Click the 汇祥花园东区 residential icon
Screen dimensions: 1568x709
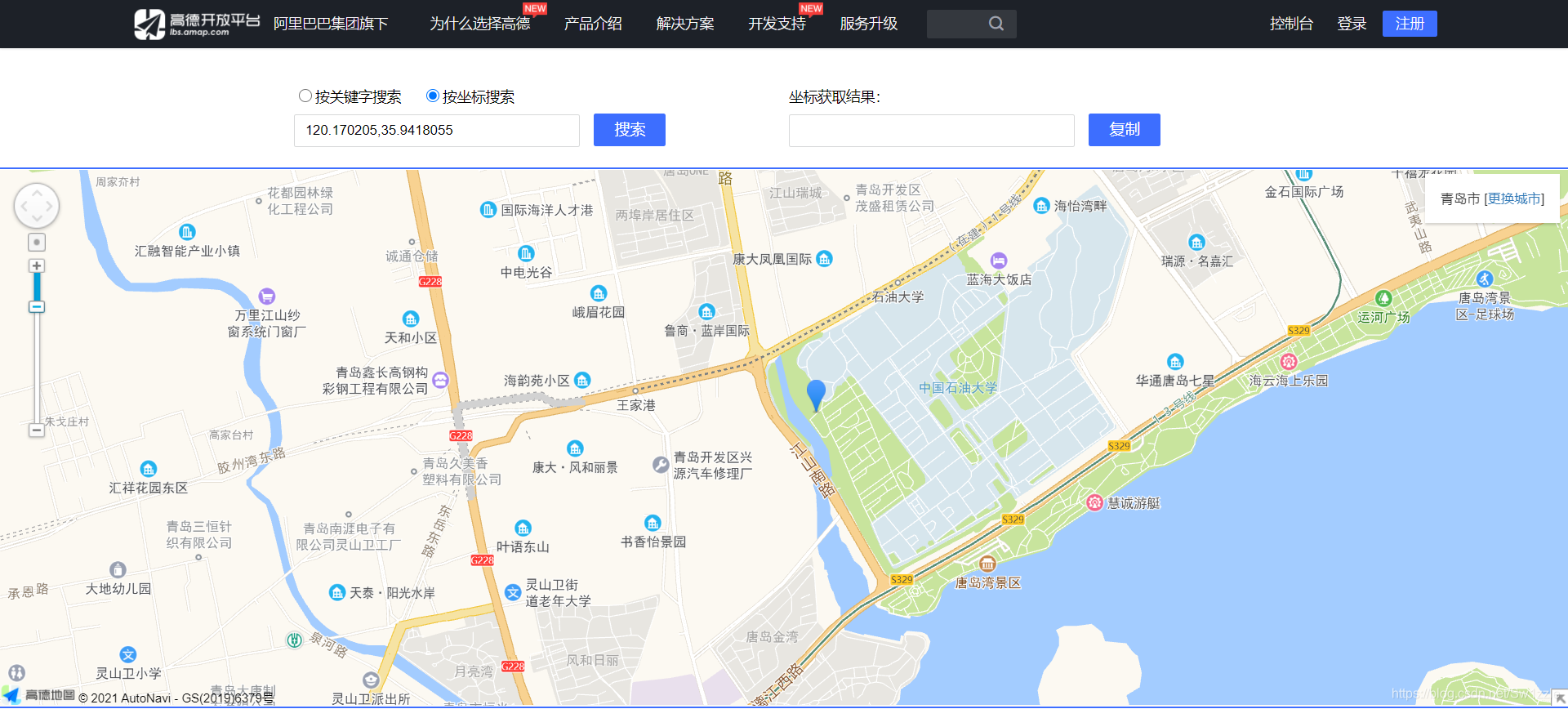pos(148,469)
